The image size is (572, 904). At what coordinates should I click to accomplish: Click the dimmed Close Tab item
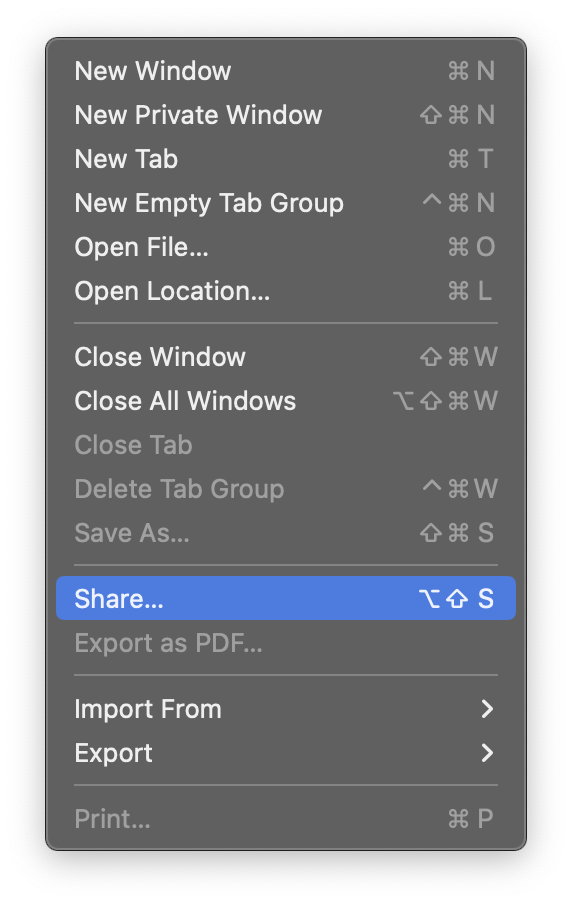pyautogui.click(x=285, y=445)
